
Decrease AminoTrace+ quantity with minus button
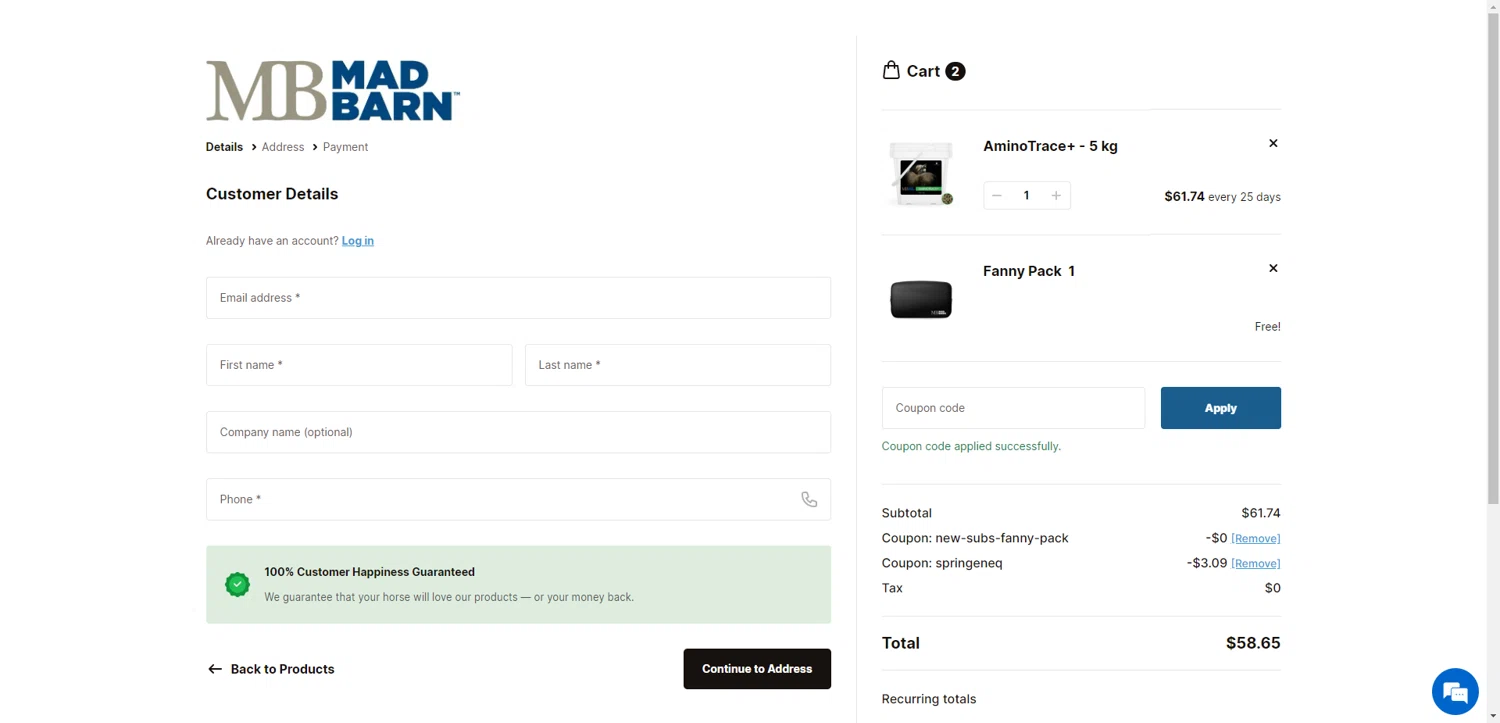tap(997, 195)
